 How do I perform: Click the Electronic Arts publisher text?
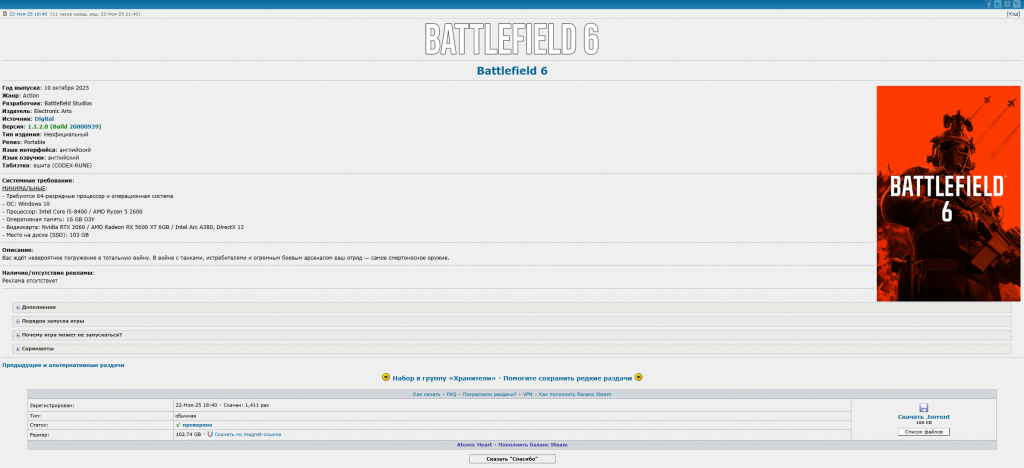54,111
